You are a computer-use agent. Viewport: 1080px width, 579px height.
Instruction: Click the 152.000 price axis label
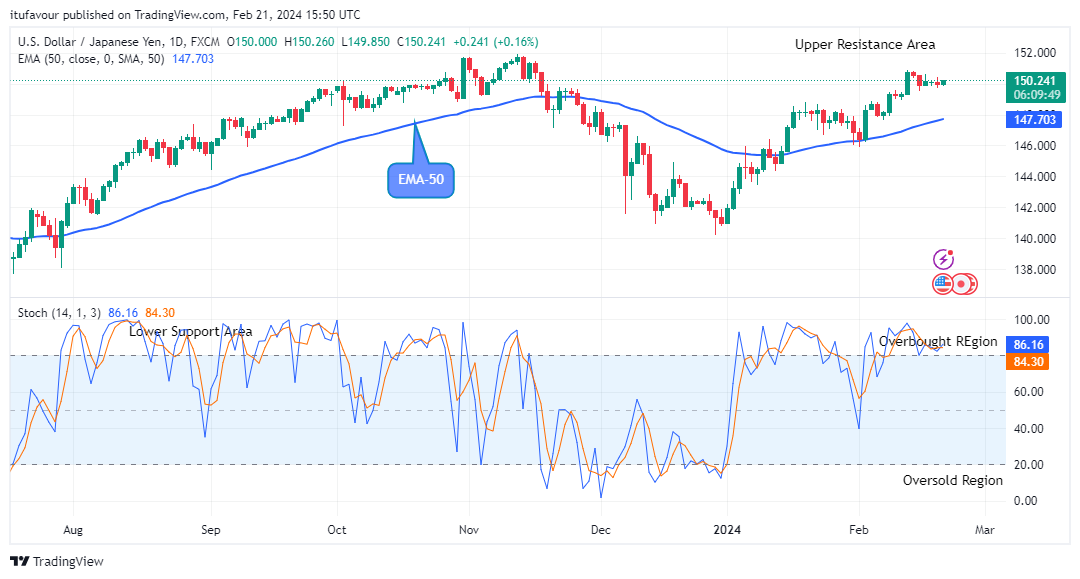click(1035, 53)
